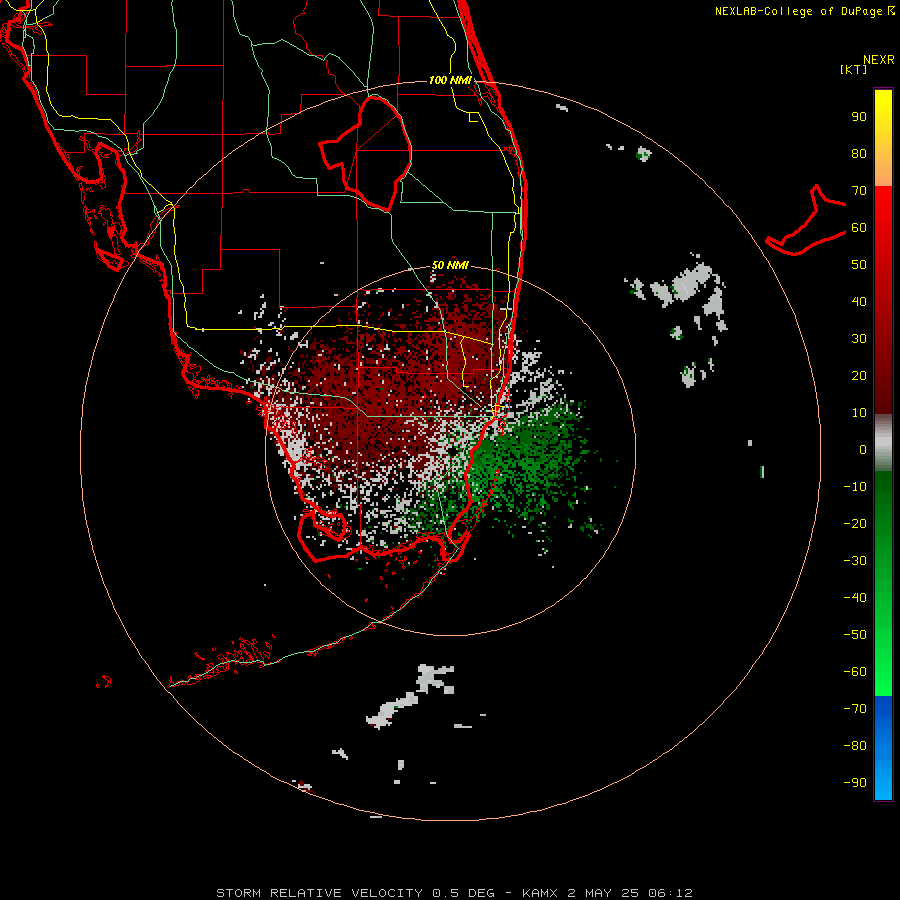Click the -60 scale value
The height and width of the screenshot is (900, 900).
click(x=855, y=672)
